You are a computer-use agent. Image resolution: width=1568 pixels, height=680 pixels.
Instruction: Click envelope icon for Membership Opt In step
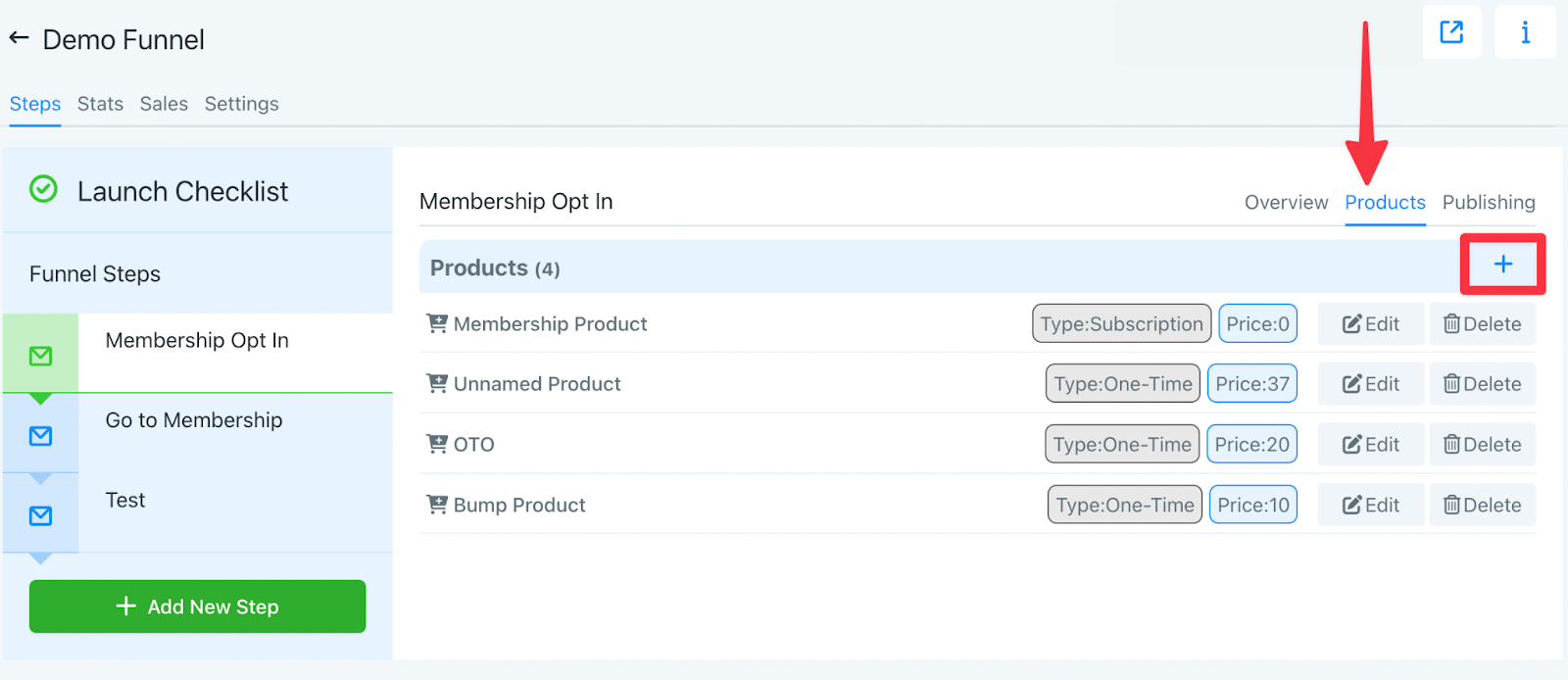[40, 356]
